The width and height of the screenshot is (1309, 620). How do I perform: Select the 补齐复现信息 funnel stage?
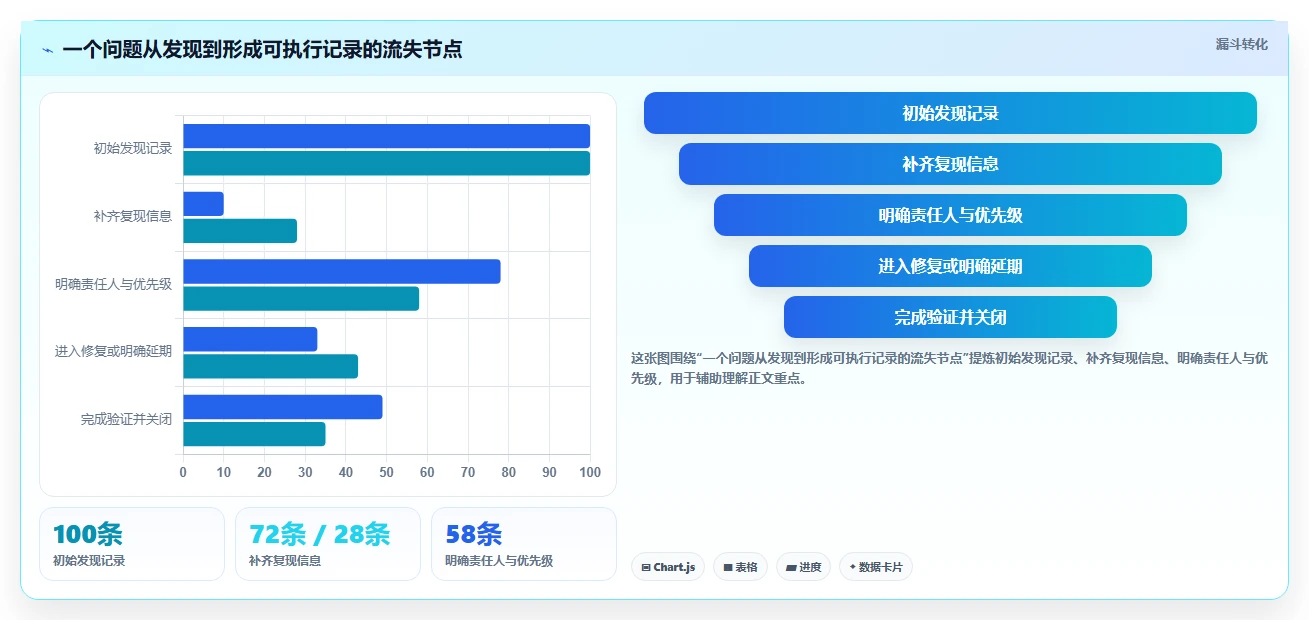click(x=950, y=164)
